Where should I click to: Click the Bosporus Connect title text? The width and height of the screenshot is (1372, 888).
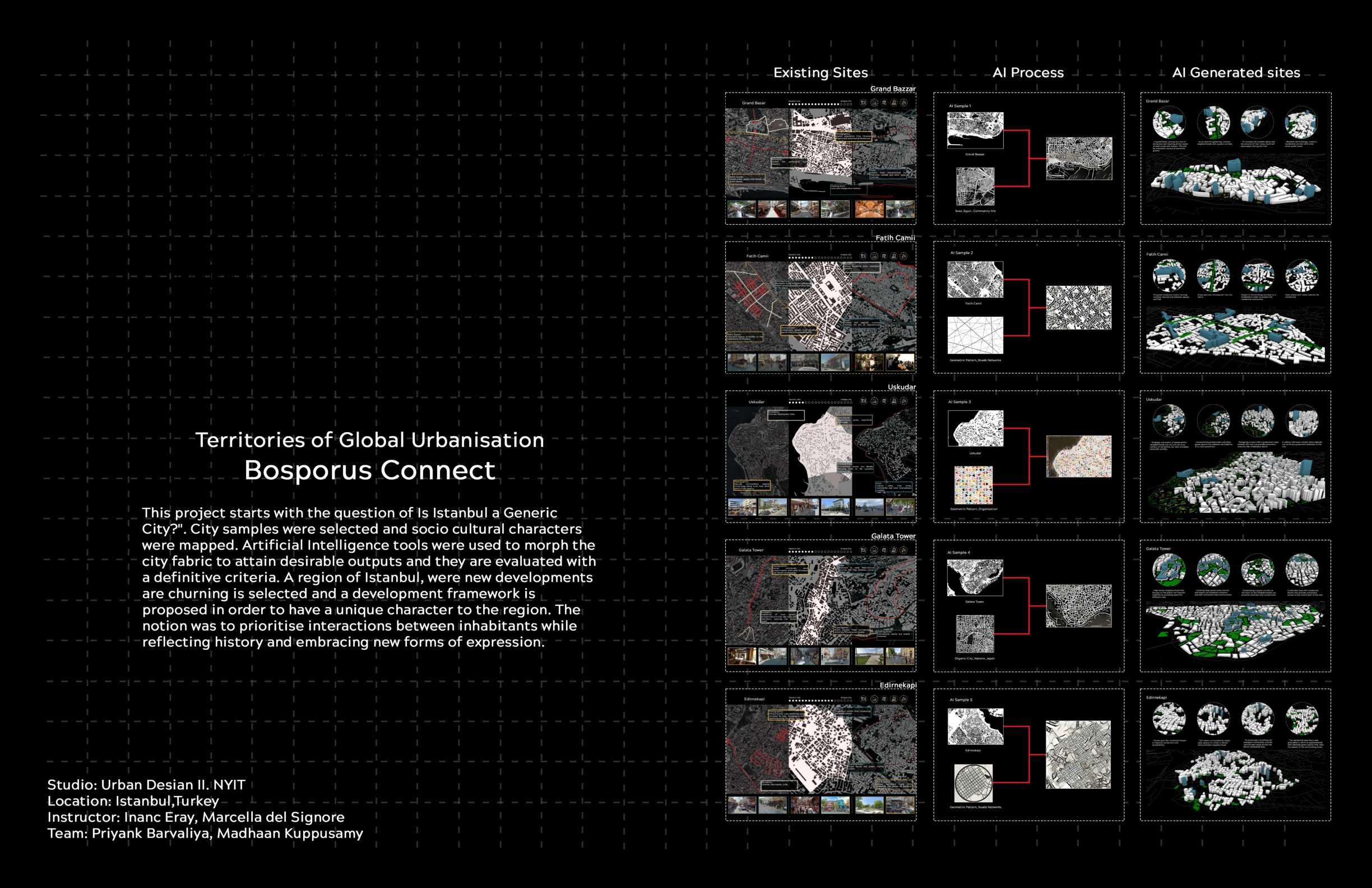point(369,470)
